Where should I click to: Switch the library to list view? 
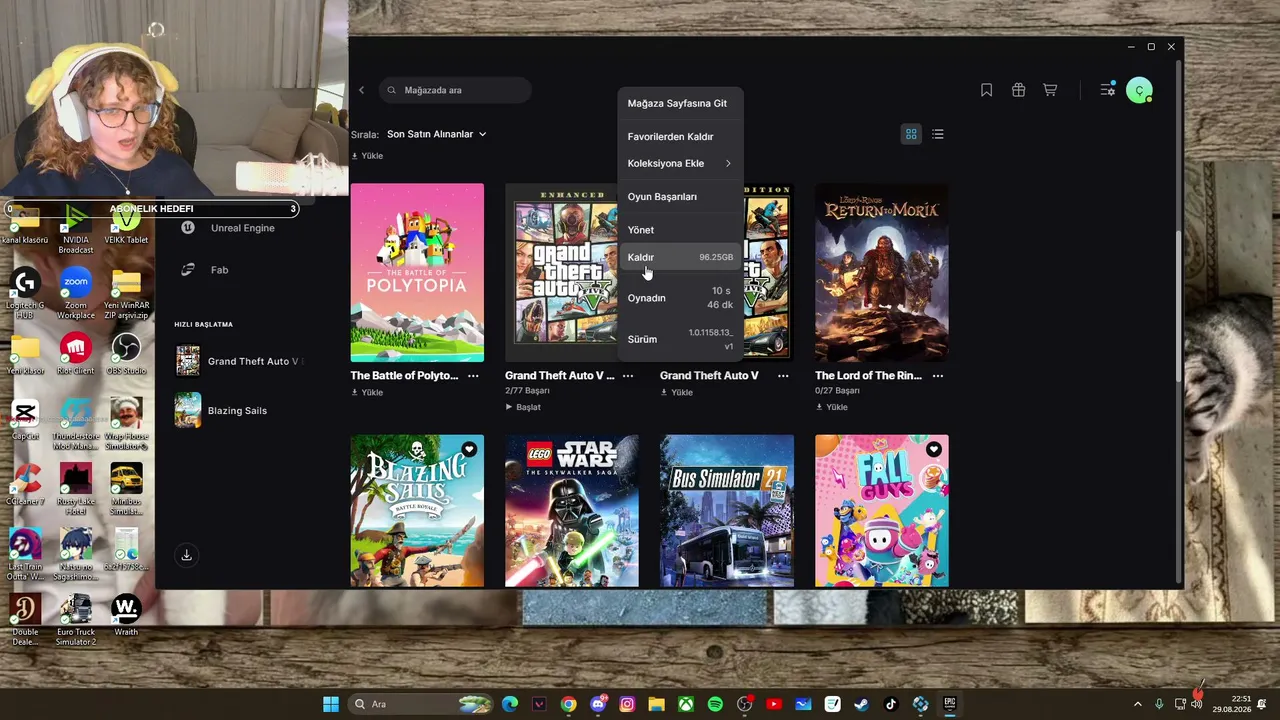pos(938,134)
